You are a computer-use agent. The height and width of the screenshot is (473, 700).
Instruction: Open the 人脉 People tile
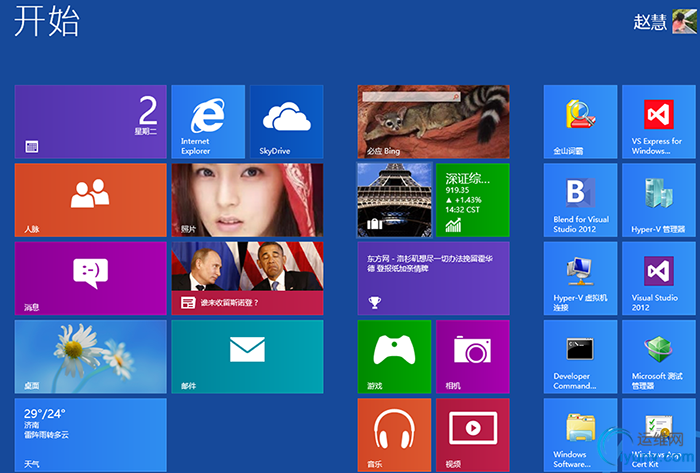pyautogui.click(x=90, y=199)
